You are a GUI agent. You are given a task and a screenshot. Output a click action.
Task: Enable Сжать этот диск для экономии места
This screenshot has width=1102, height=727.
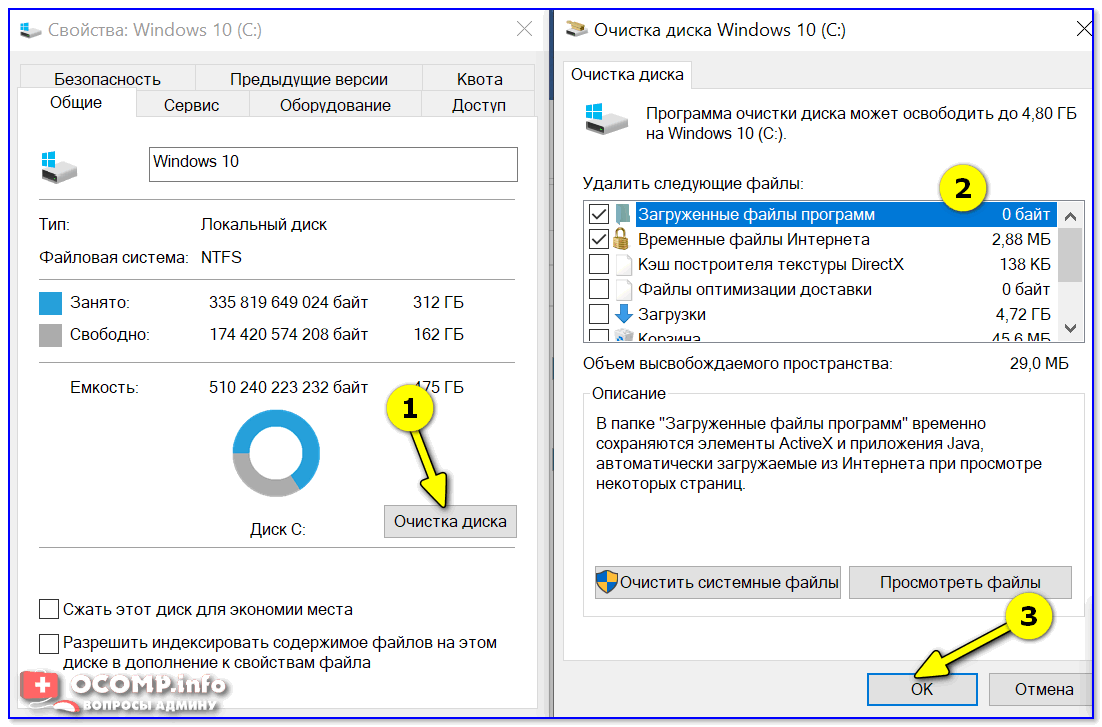(48, 609)
